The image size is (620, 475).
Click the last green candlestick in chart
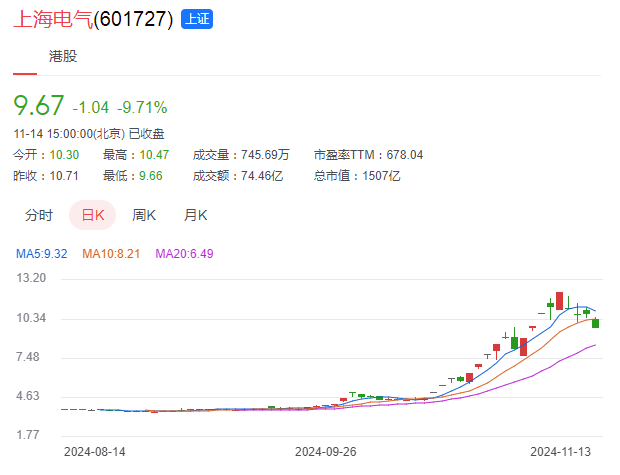point(595,323)
